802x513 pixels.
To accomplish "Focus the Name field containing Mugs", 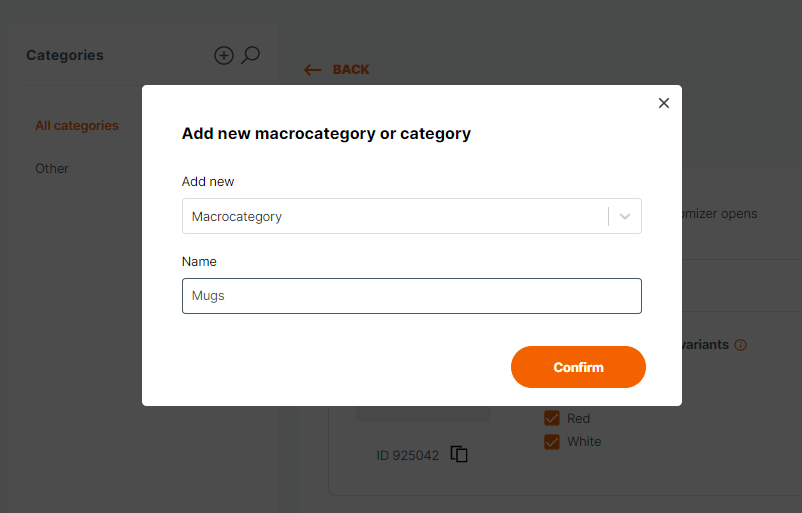I will [411, 296].
